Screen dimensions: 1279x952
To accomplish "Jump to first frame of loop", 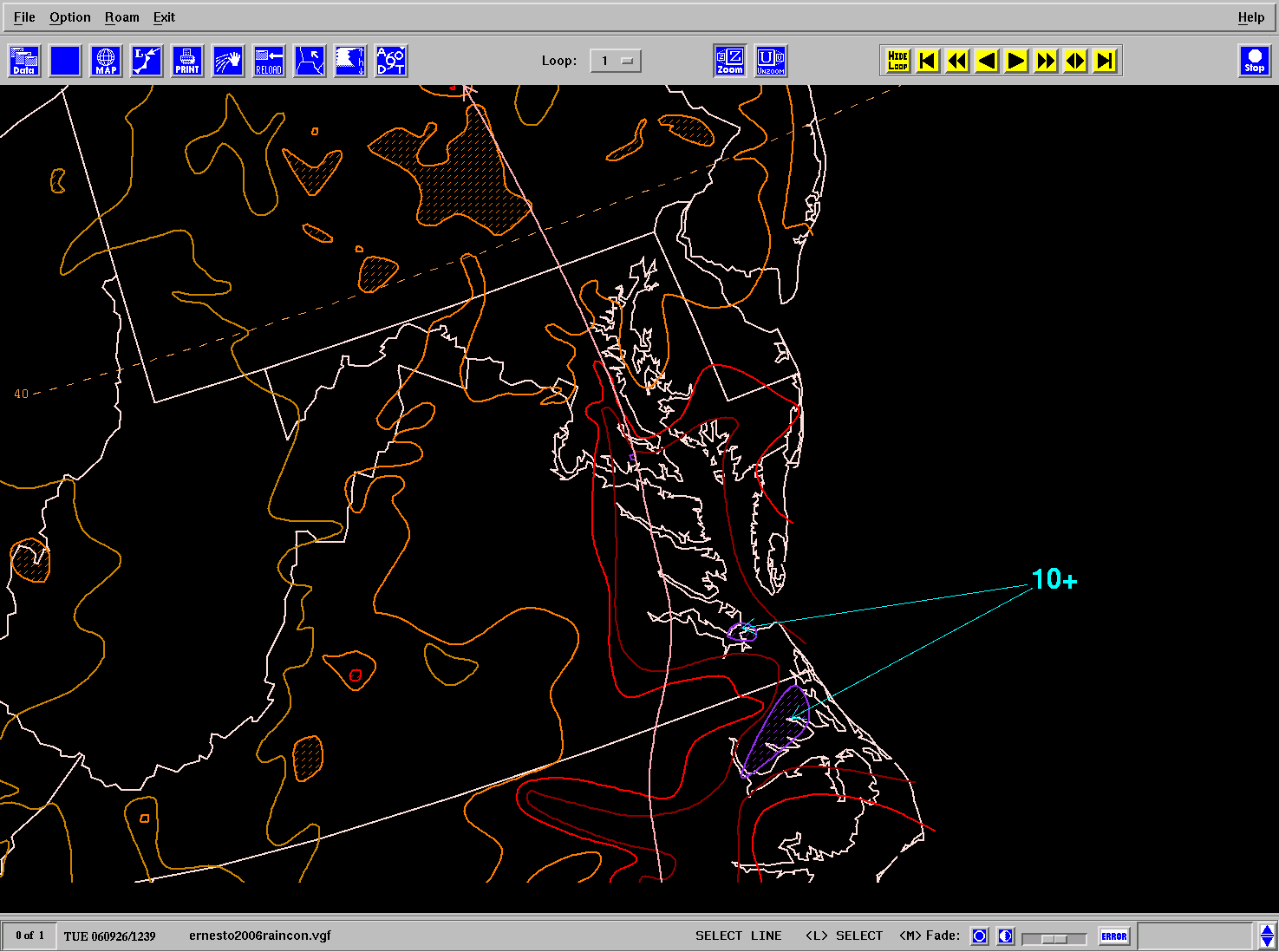I will click(x=928, y=61).
